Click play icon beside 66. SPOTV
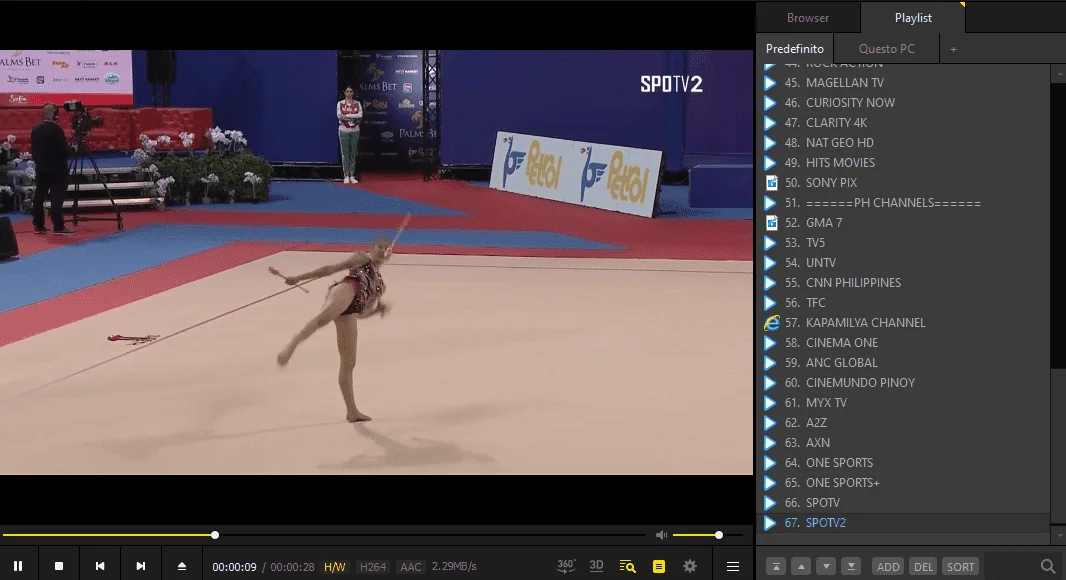This screenshot has width=1066, height=580. (x=770, y=503)
